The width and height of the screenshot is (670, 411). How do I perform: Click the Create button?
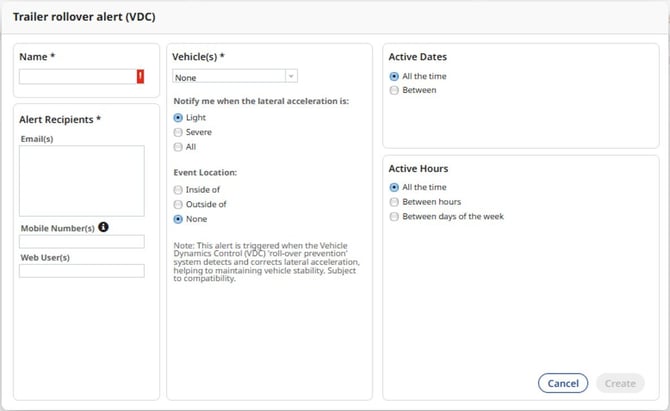tap(619, 383)
